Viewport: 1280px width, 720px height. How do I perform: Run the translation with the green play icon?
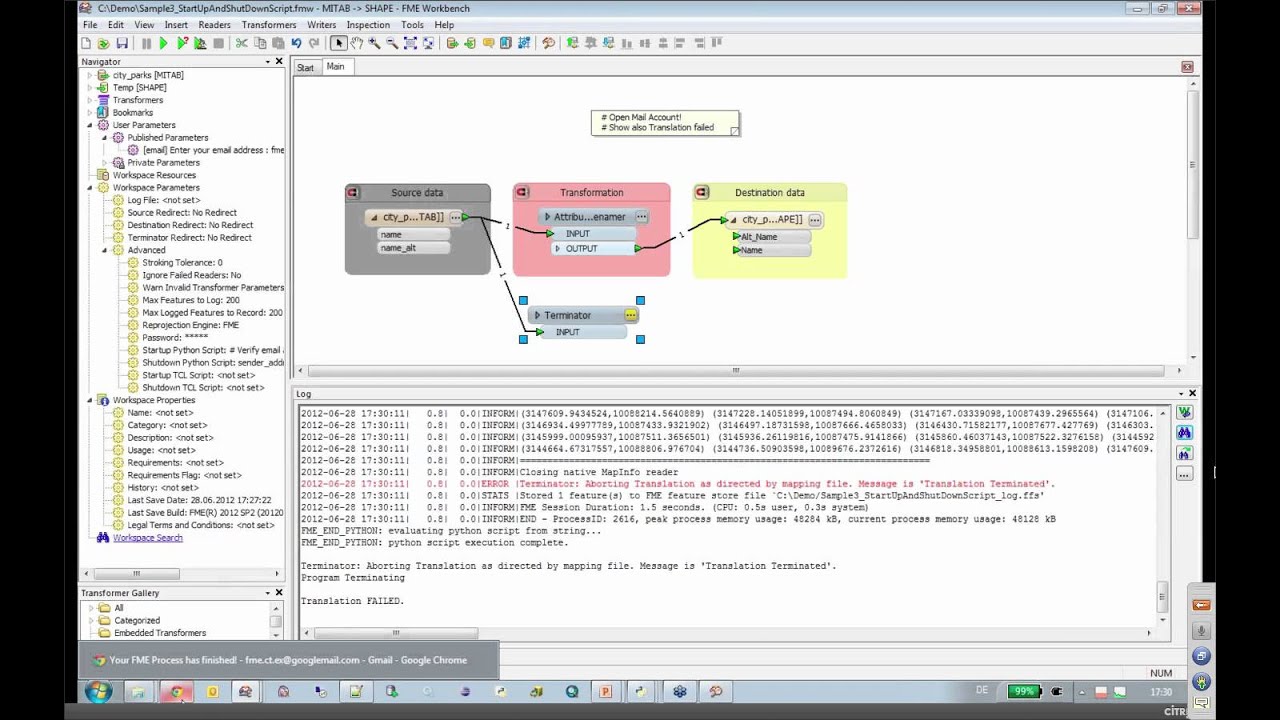[164, 43]
